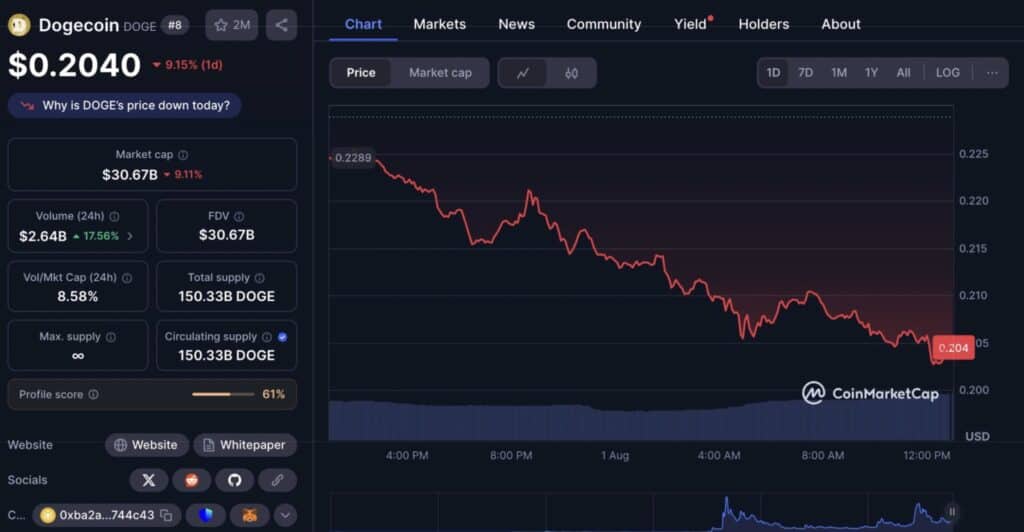The height and width of the screenshot is (532, 1024).
Task: Click the Profile score progress bar
Action: coord(223,394)
